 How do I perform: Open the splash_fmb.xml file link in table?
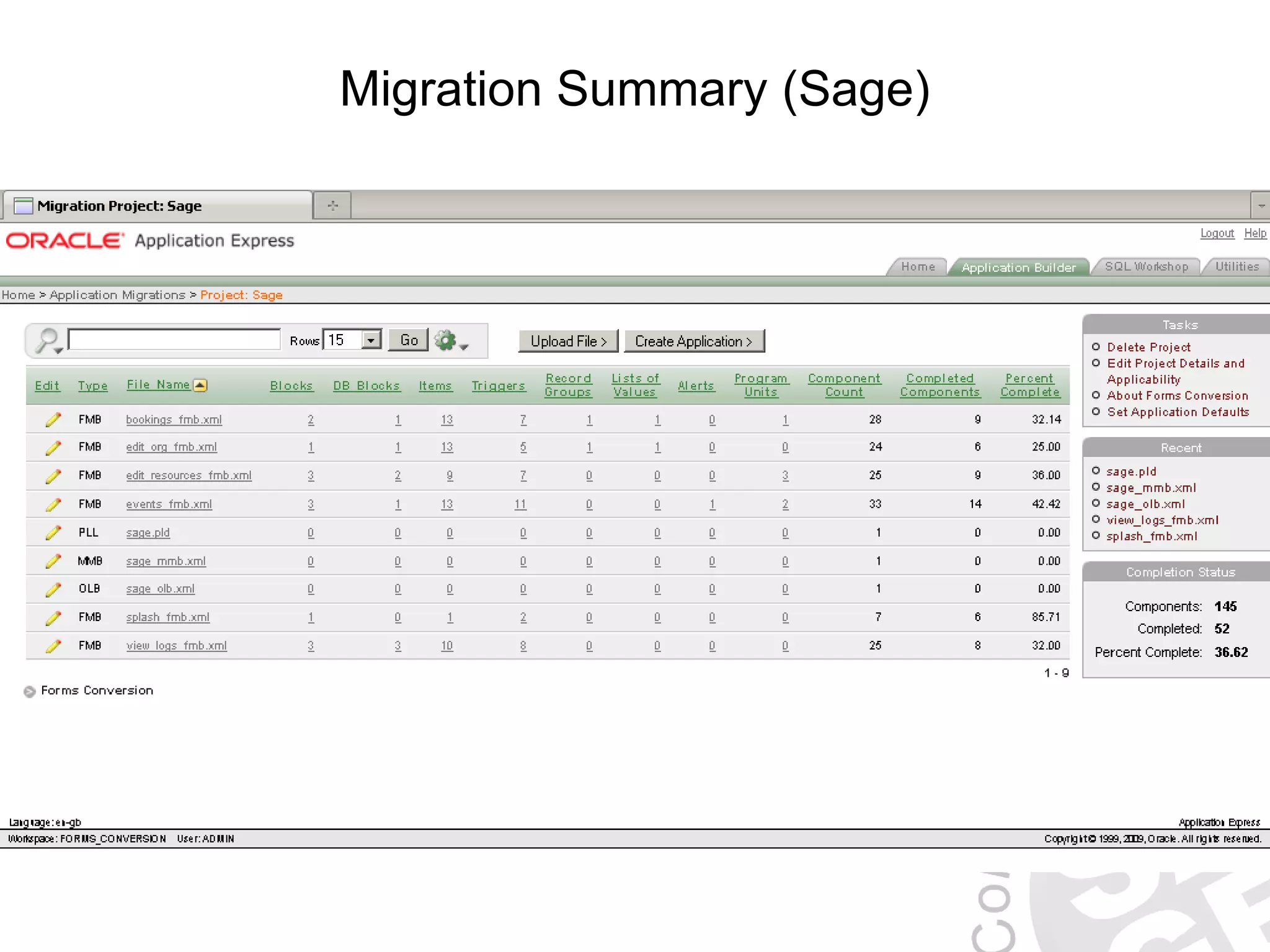(x=167, y=617)
